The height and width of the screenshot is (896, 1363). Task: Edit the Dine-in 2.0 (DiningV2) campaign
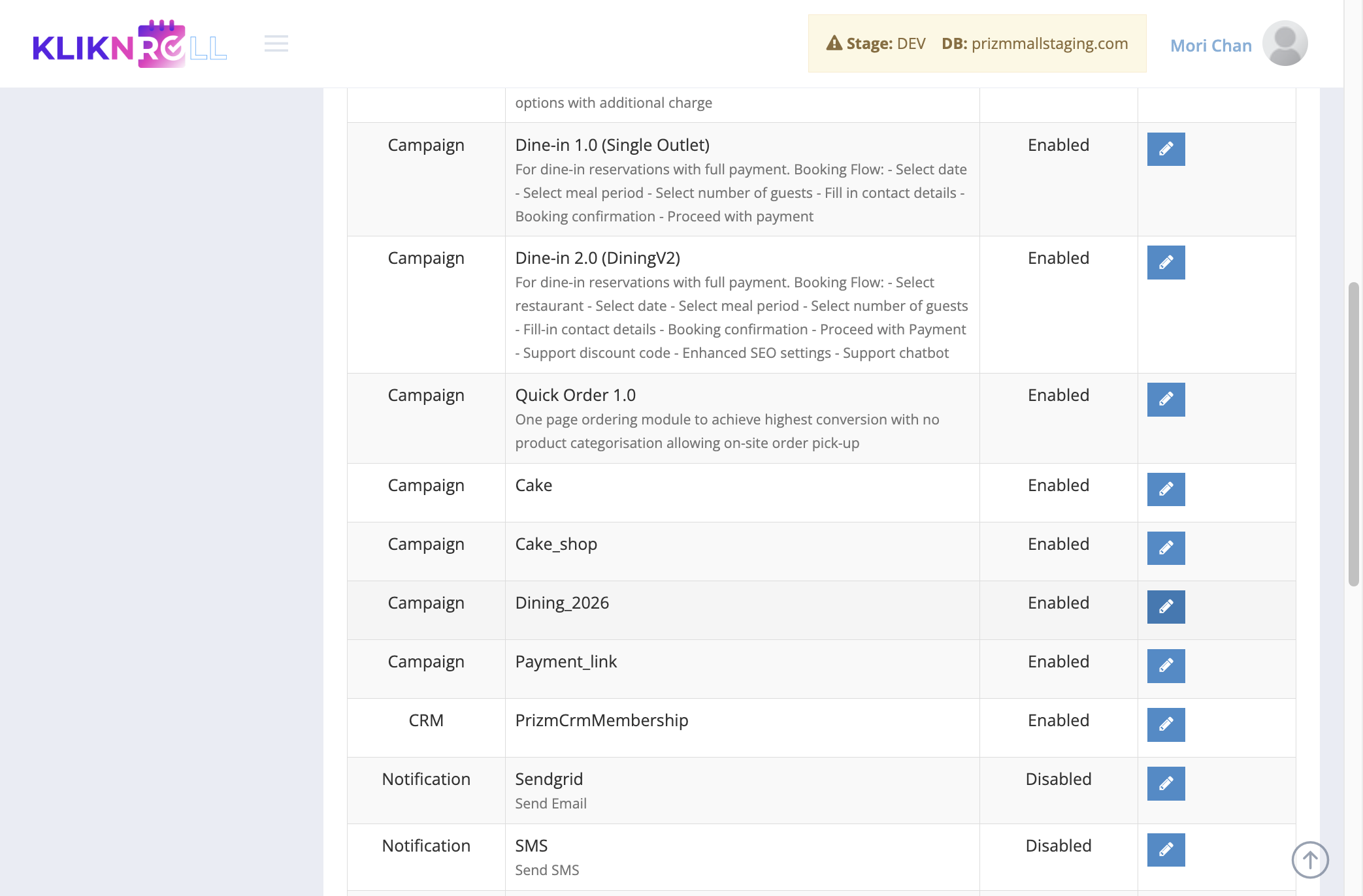[x=1166, y=263]
